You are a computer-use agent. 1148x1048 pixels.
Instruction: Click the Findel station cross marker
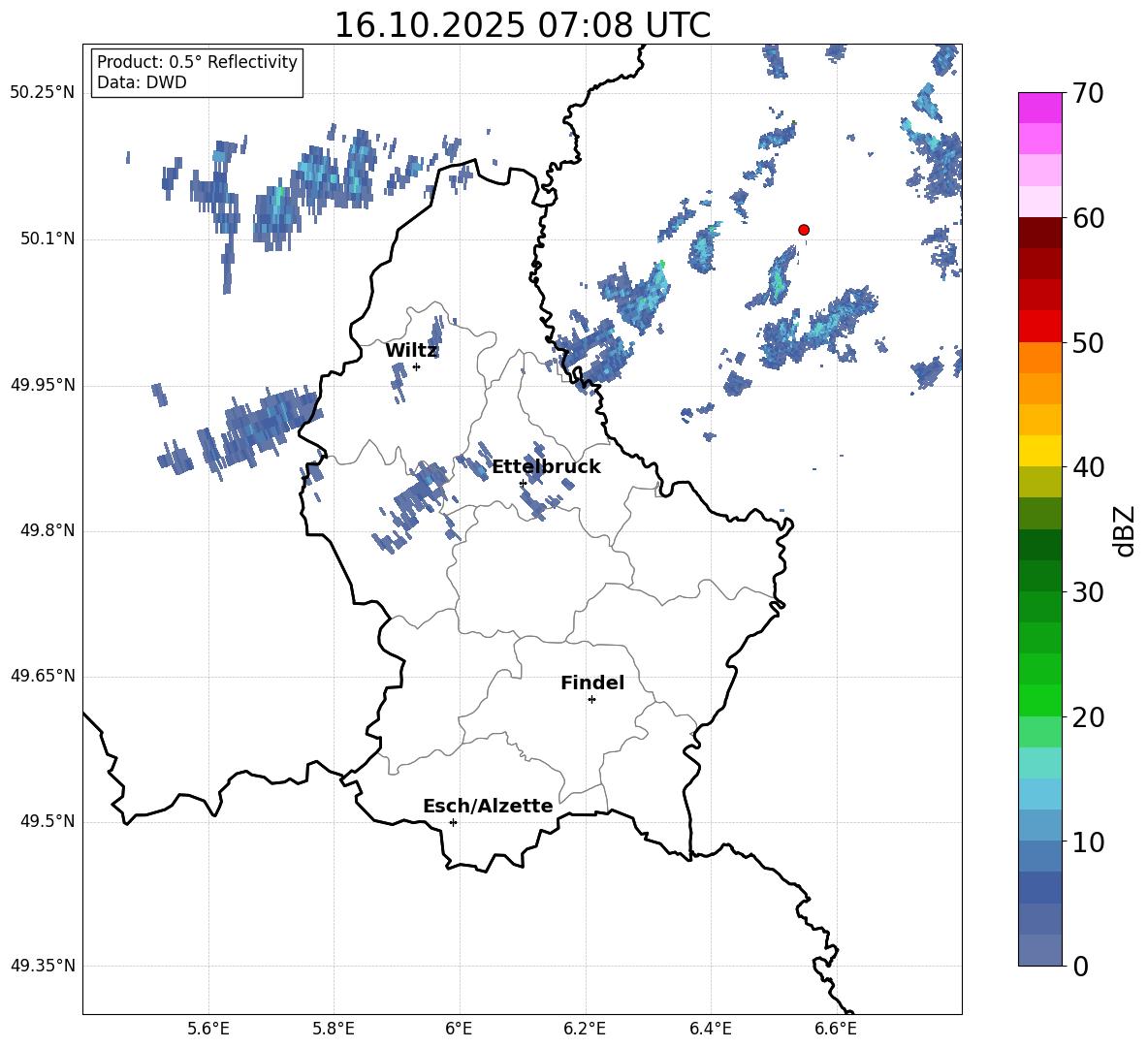click(591, 700)
